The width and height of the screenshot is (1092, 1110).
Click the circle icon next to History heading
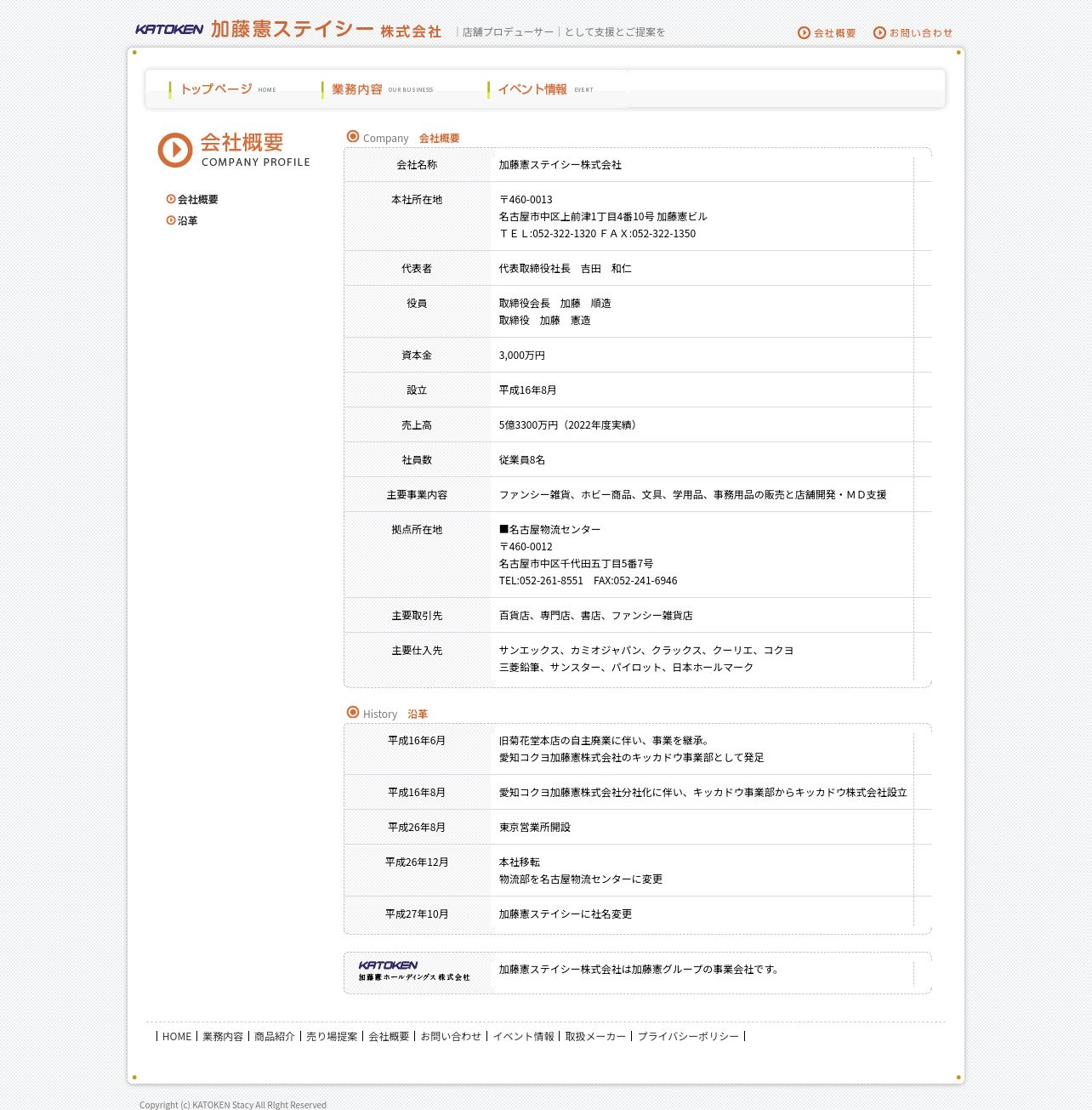[x=353, y=712]
